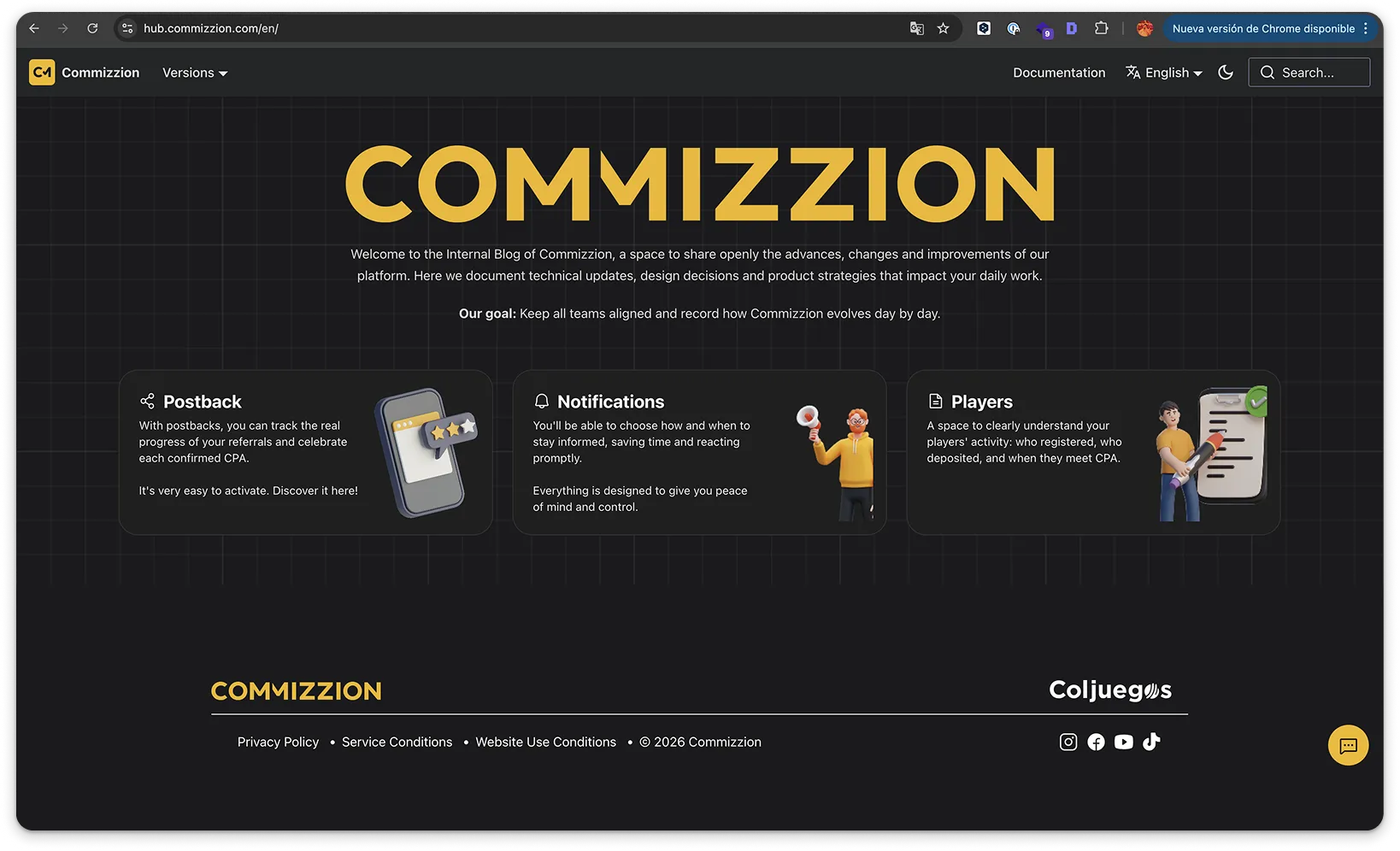Click the Commizzion brand text in navbar
The height and width of the screenshot is (851, 1400).
tap(100, 73)
